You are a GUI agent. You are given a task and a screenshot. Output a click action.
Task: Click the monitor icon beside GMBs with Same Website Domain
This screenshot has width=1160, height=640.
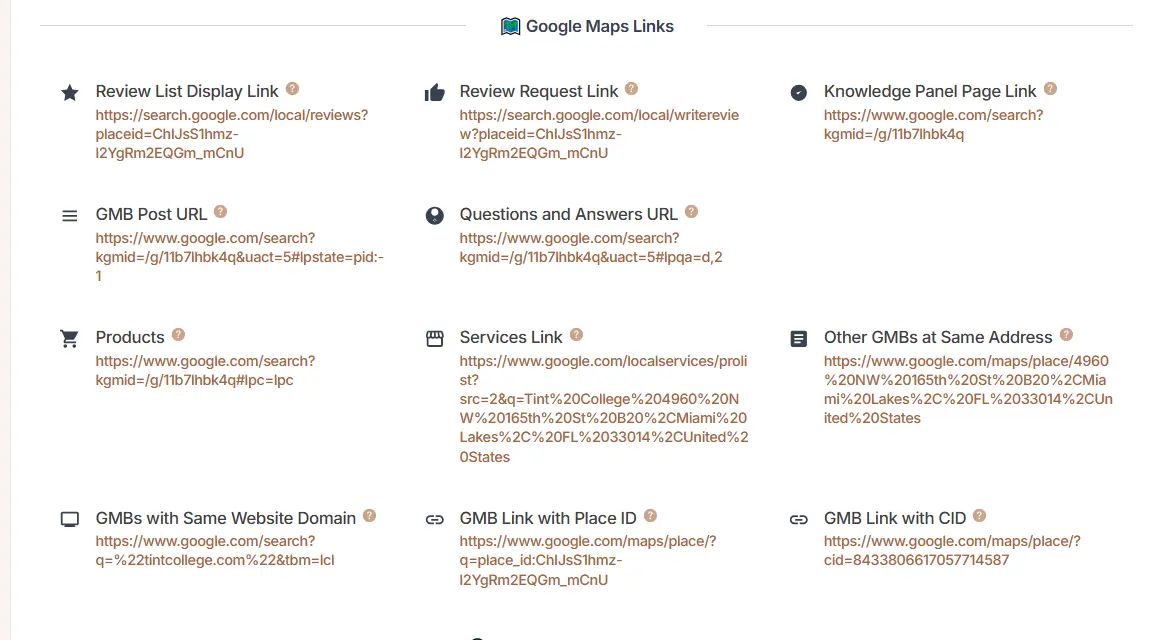pyautogui.click(x=69, y=520)
